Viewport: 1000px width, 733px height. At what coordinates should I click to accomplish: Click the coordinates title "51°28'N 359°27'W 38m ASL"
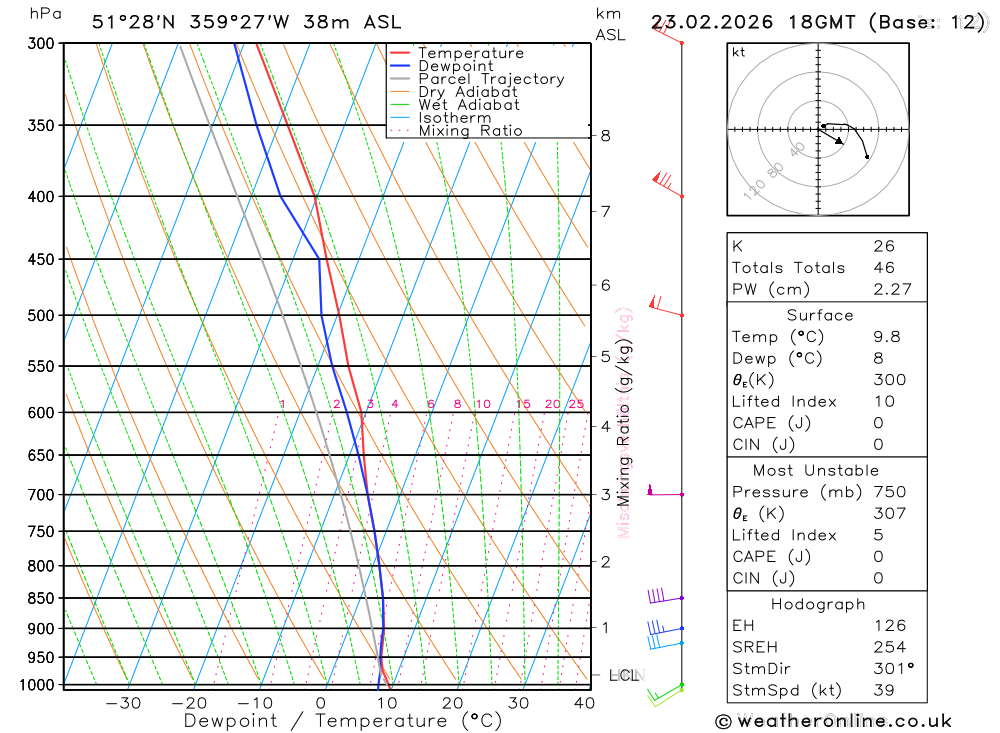[x=247, y=22]
